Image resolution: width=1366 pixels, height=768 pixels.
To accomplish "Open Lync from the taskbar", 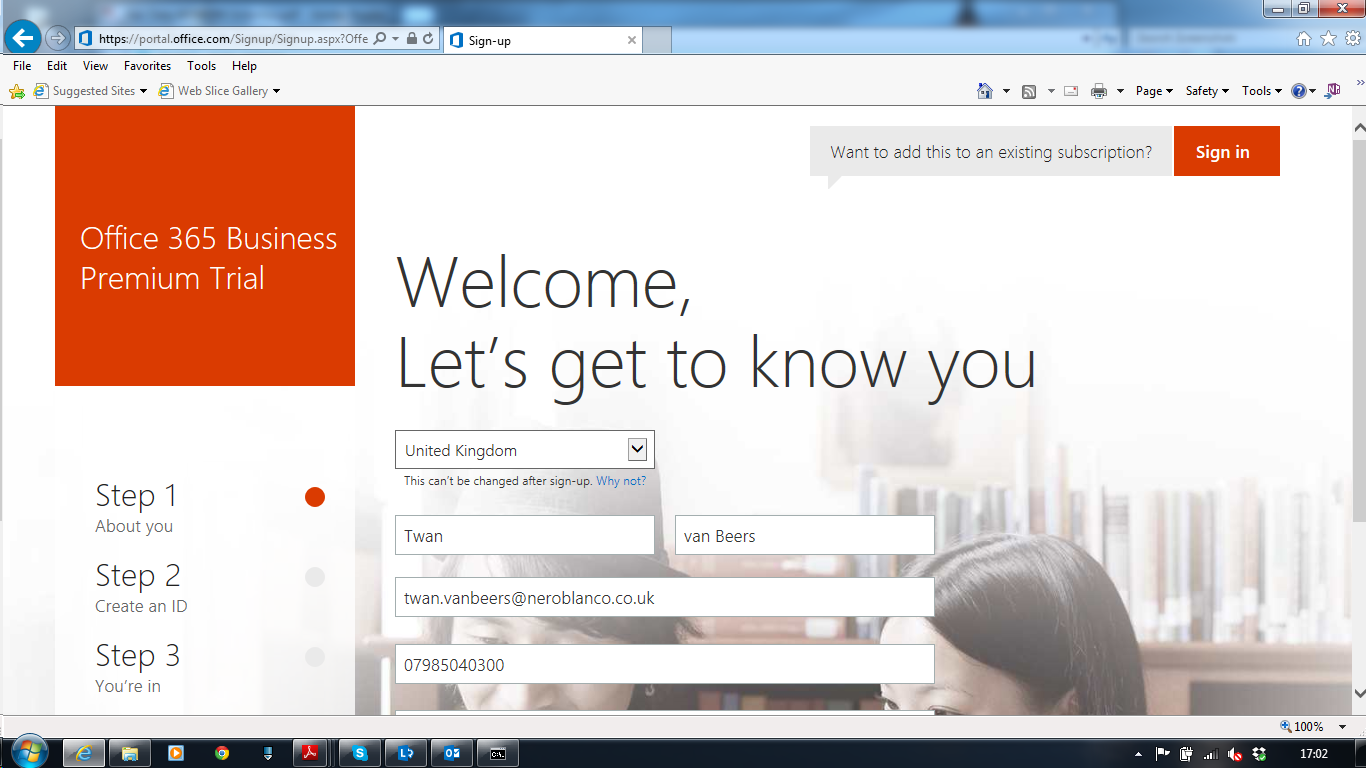I will (x=406, y=753).
